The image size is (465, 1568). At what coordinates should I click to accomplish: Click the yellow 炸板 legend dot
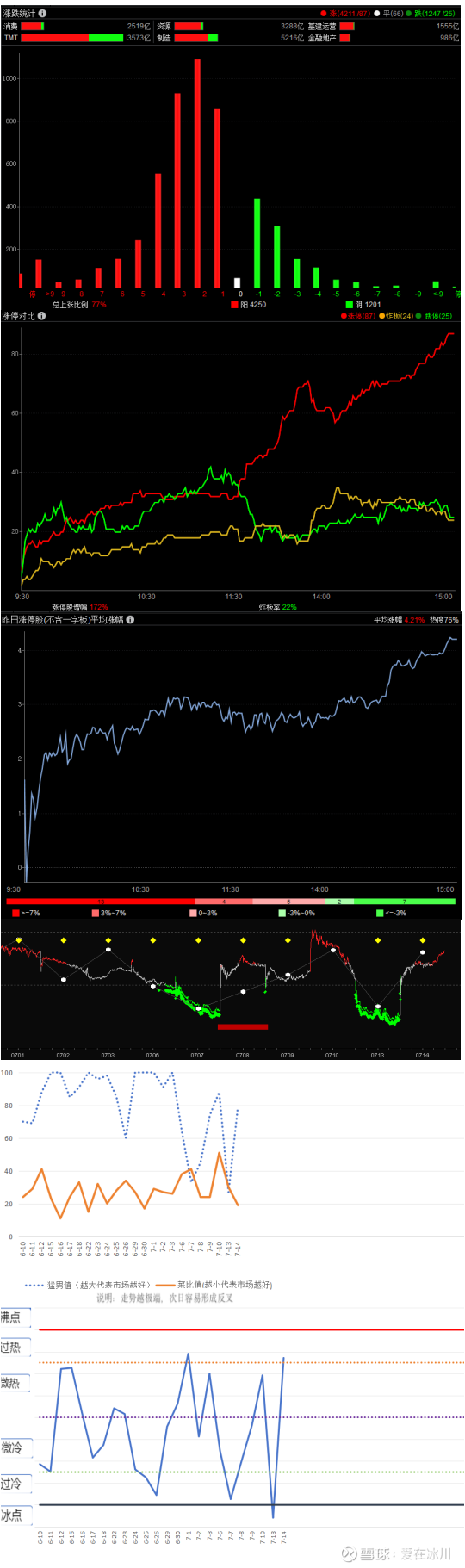tap(381, 316)
